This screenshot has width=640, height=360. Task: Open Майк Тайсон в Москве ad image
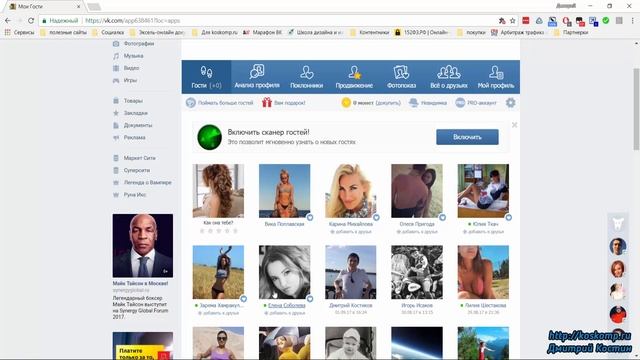(x=142, y=246)
